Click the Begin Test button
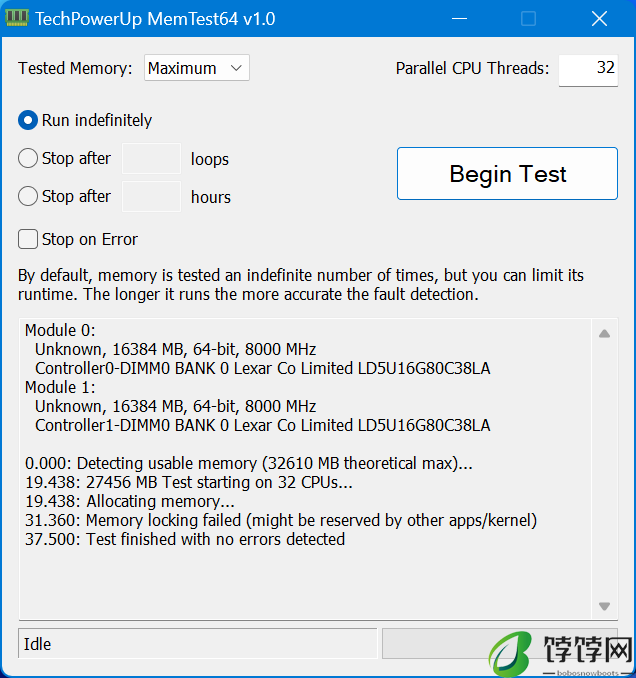636x678 pixels. pyautogui.click(x=507, y=173)
